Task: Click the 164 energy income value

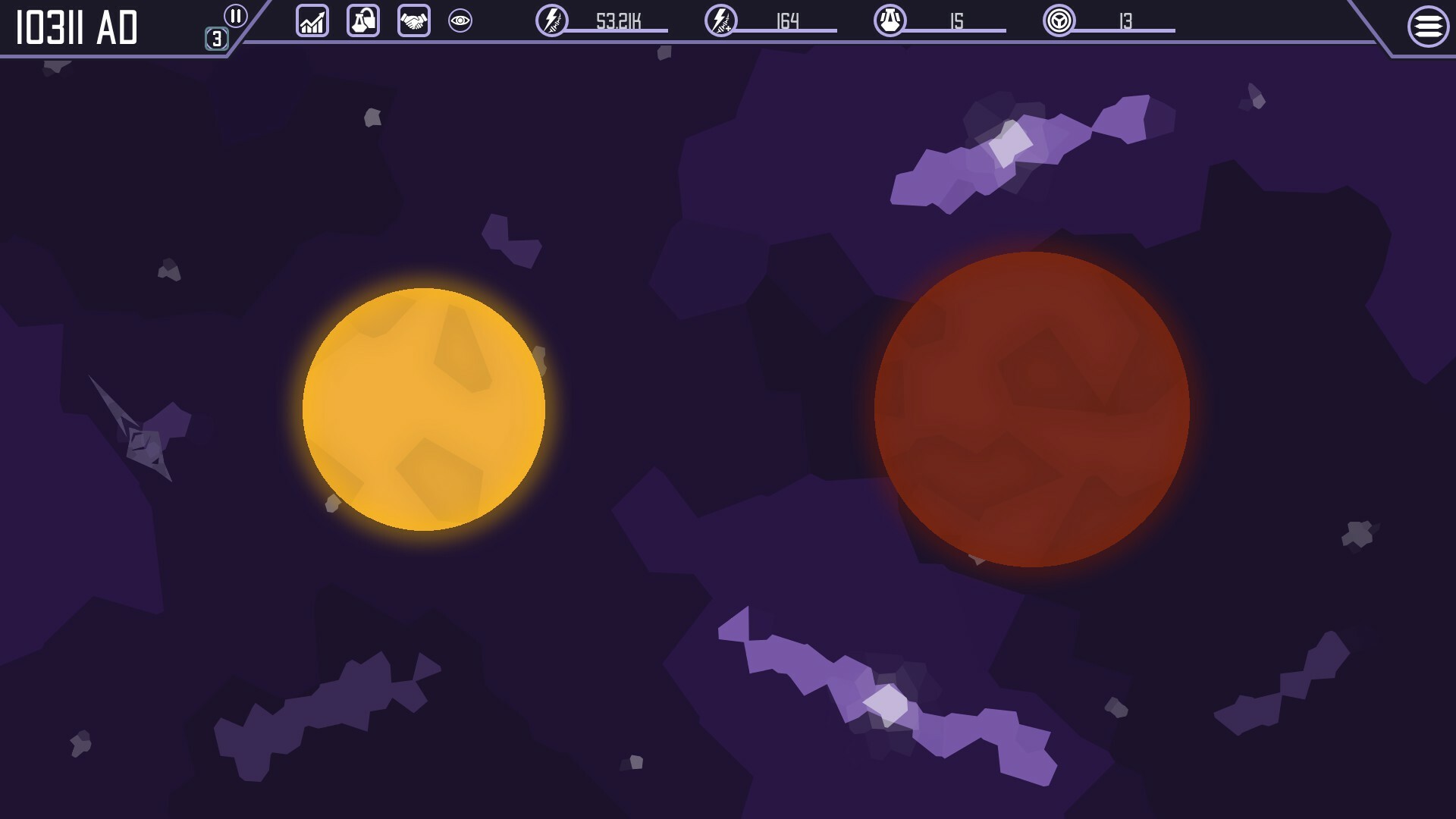Action: [x=788, y=22]
